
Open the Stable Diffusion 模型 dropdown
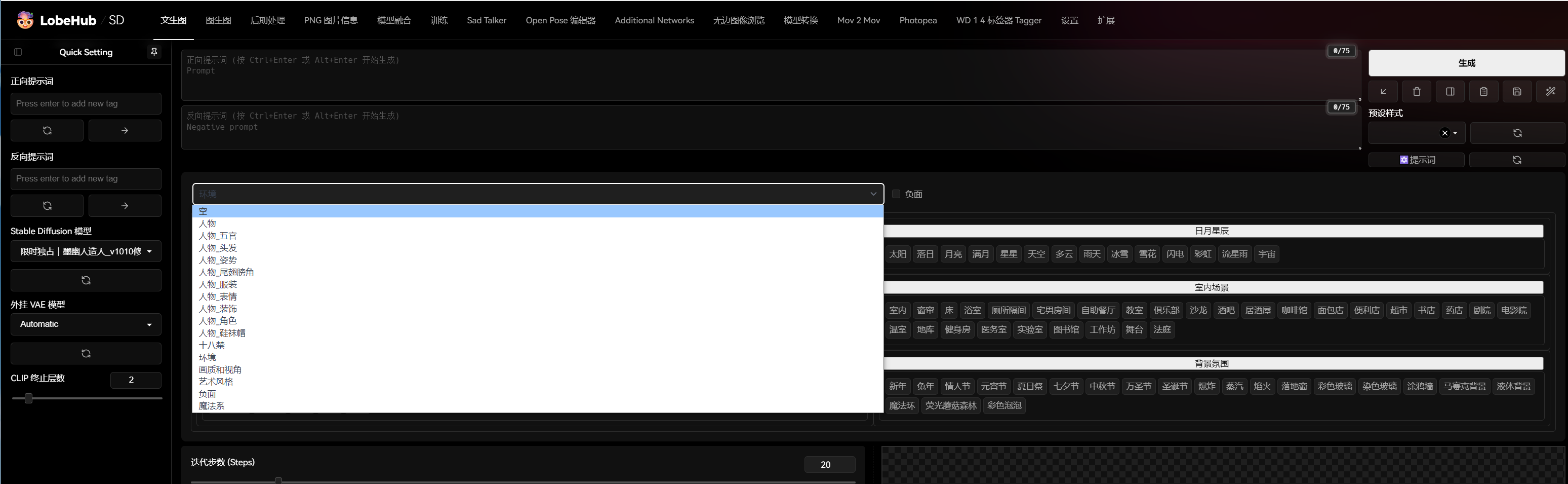(85, 251)
